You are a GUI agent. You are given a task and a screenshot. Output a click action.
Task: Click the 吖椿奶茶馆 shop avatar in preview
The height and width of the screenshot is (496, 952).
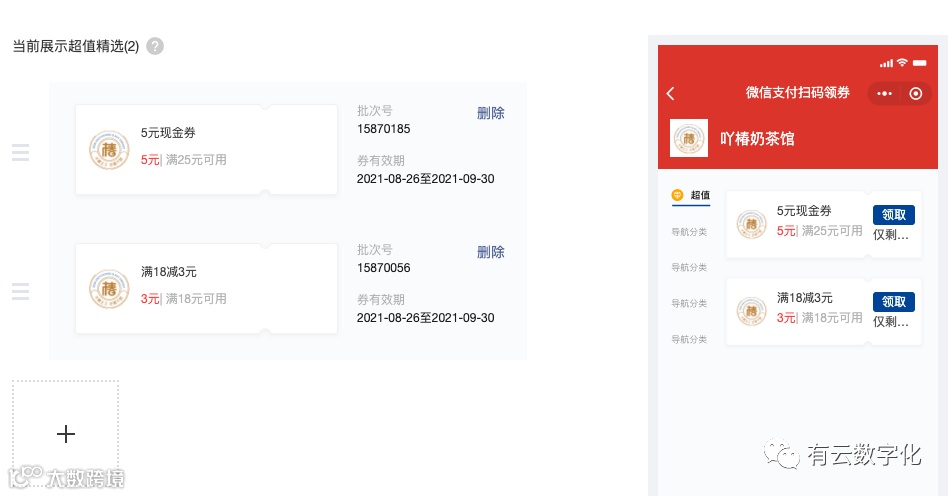[688, 138]
